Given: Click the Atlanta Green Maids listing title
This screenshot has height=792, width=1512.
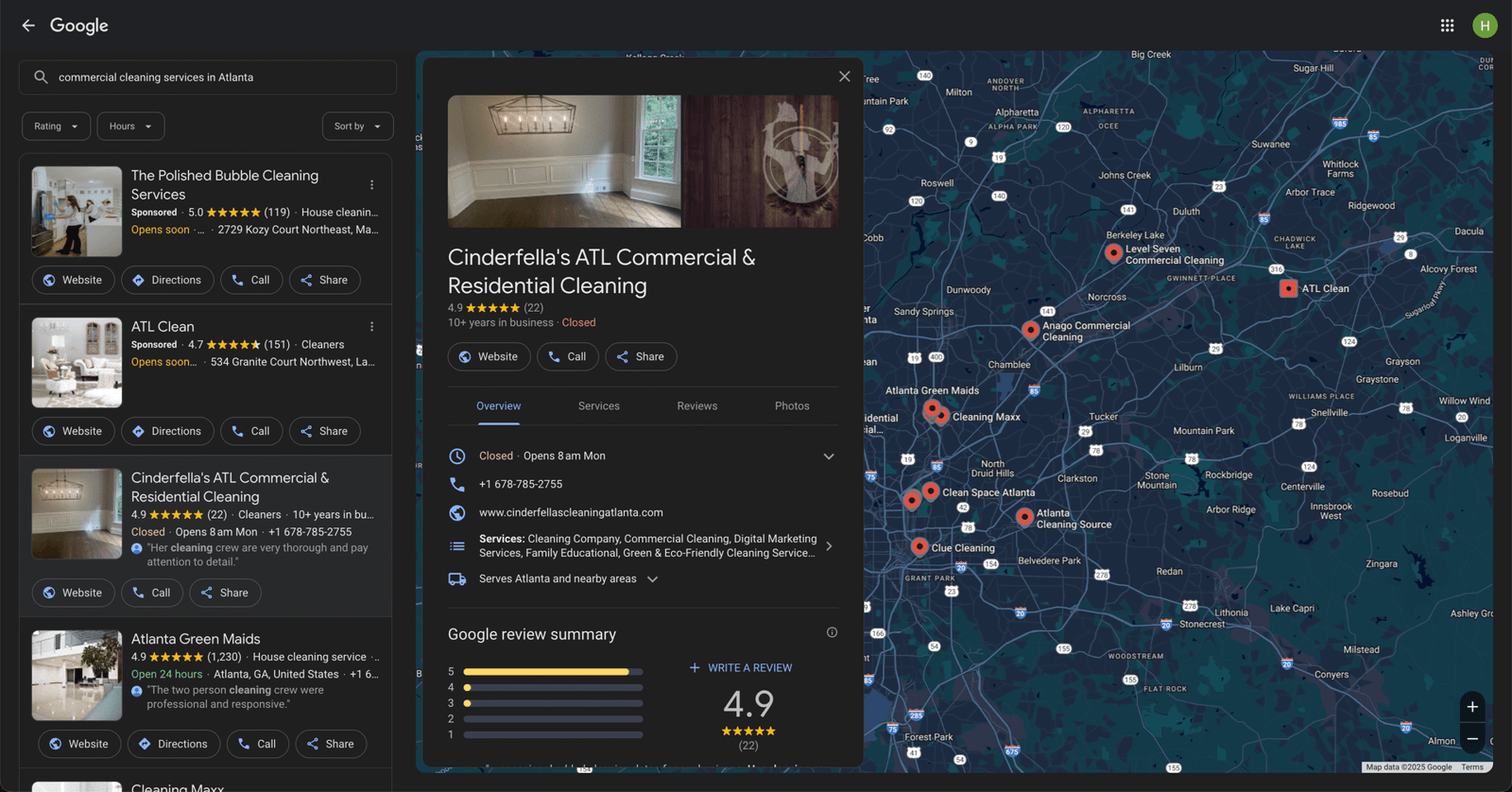Looking at the screenshot, I should click(196, 639).
